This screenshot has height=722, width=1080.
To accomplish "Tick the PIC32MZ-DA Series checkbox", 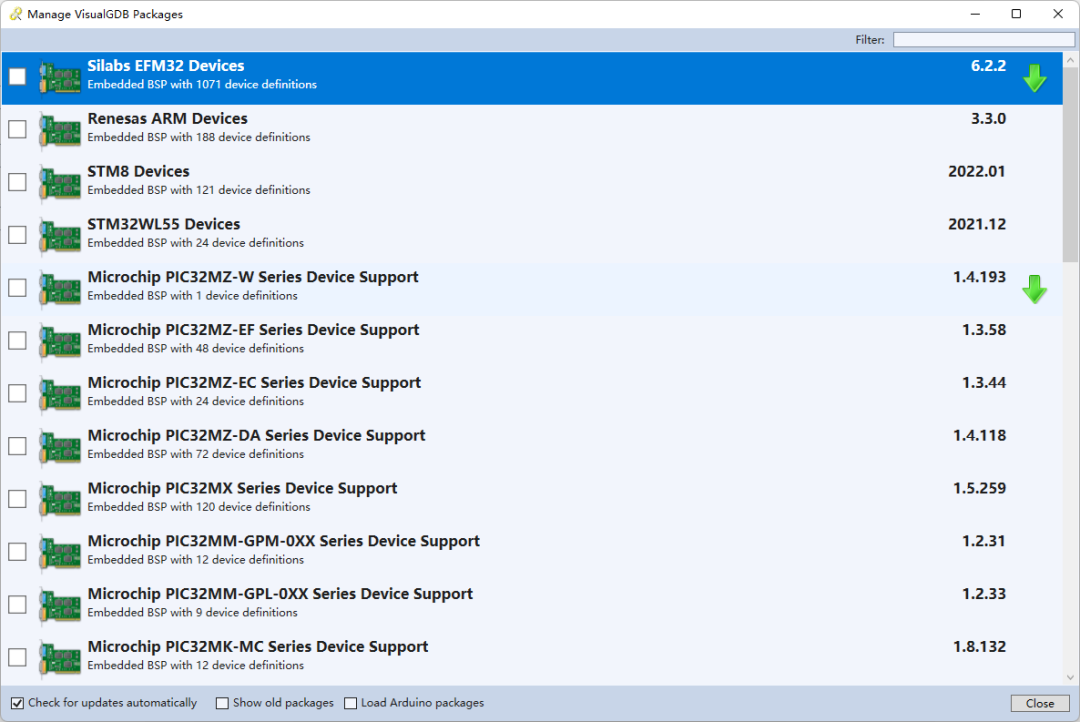I will 17,446.
